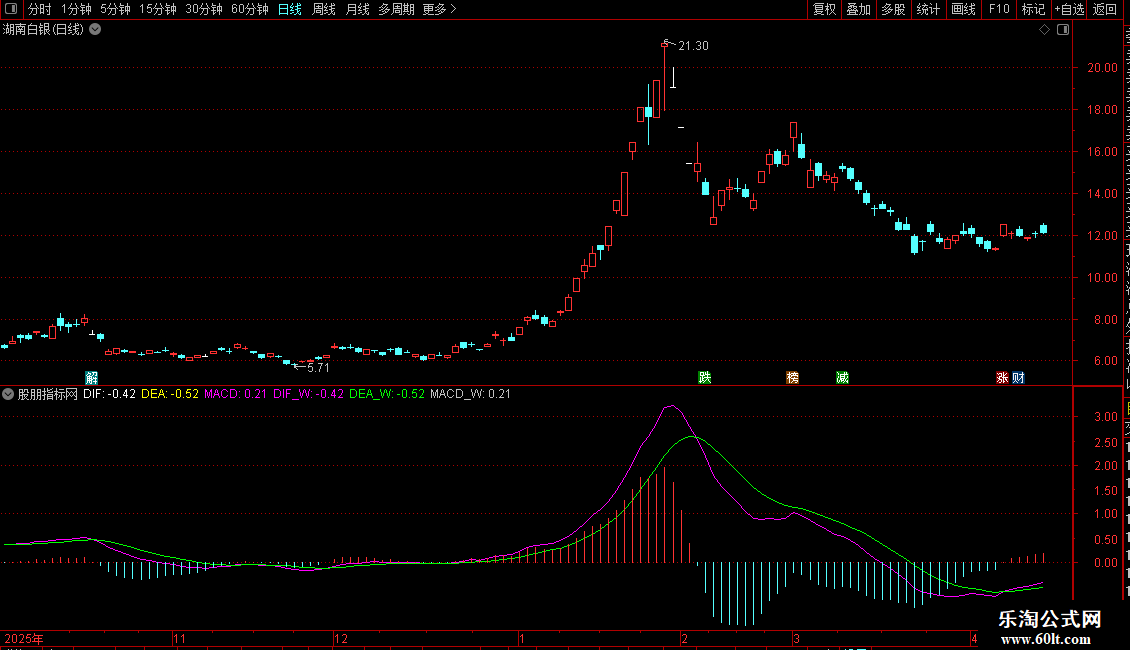Expand the 更多 period options

coord(439,9)
